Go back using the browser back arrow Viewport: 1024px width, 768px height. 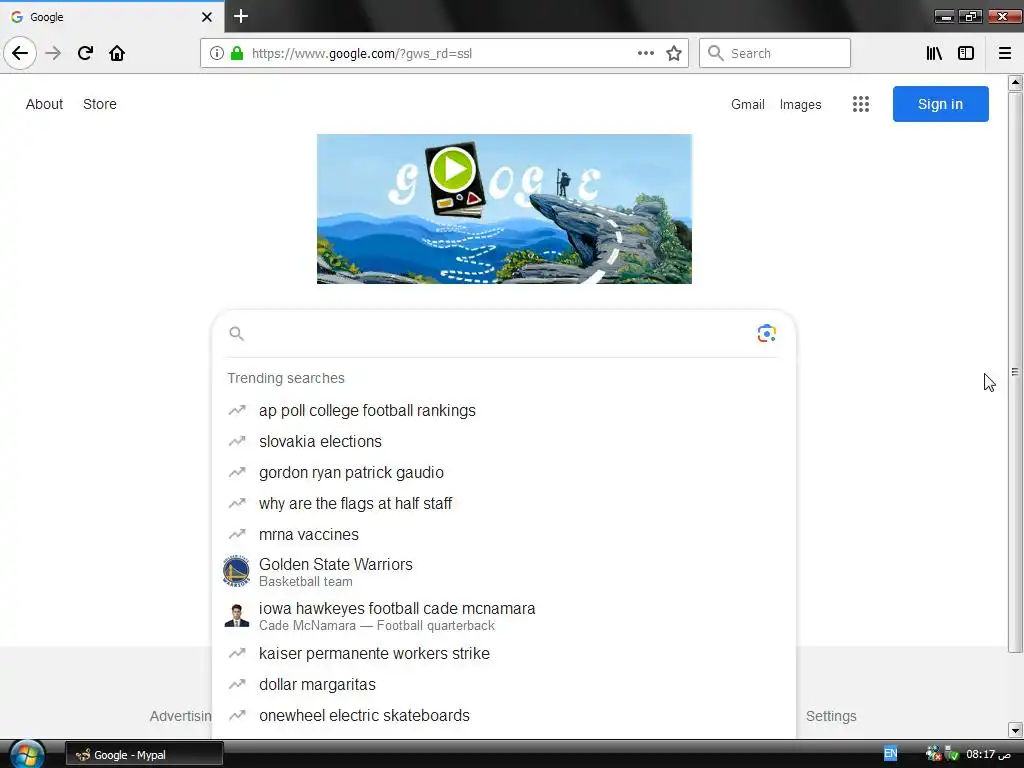20,53
